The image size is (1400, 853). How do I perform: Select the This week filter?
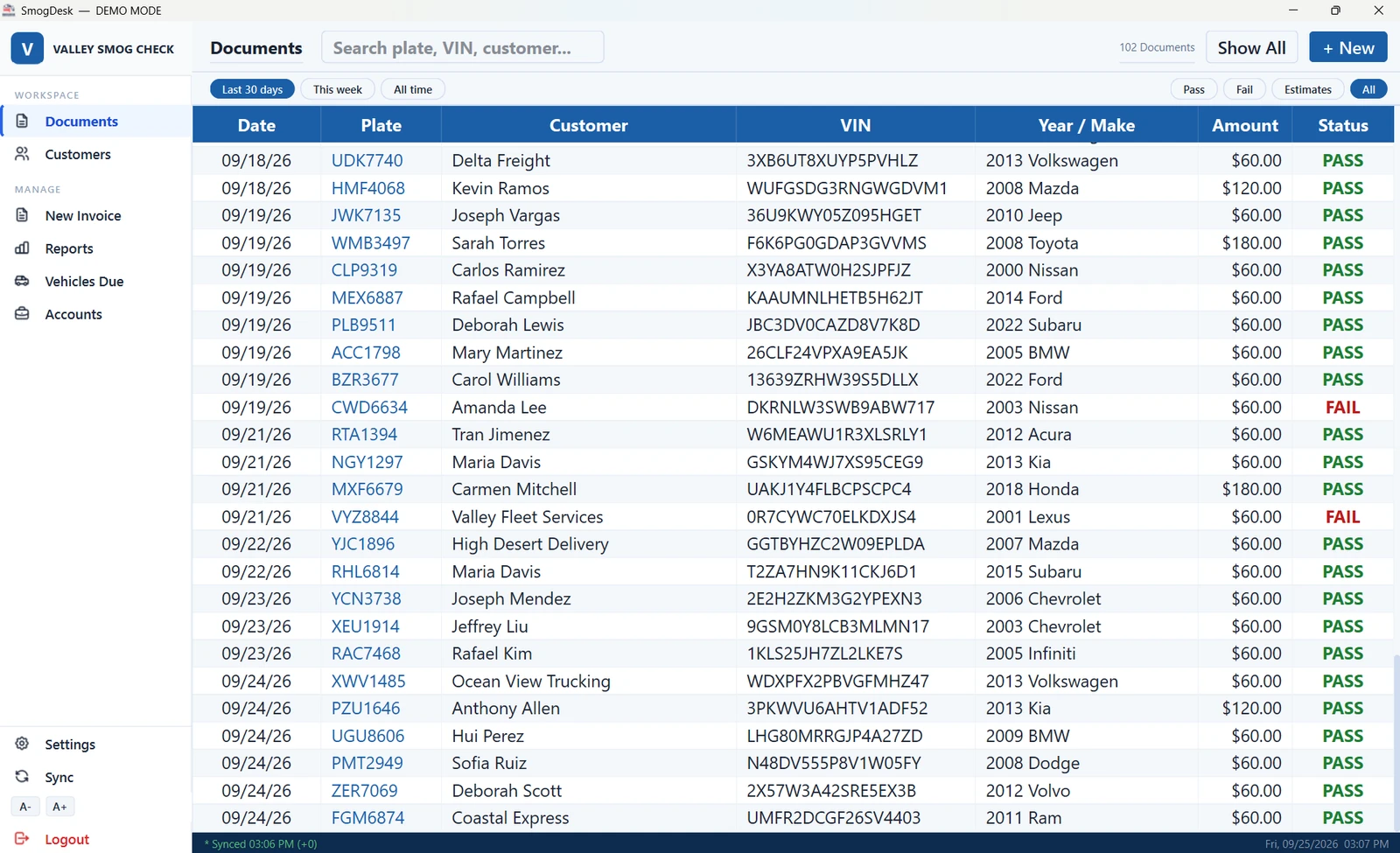tap(338, 89)
